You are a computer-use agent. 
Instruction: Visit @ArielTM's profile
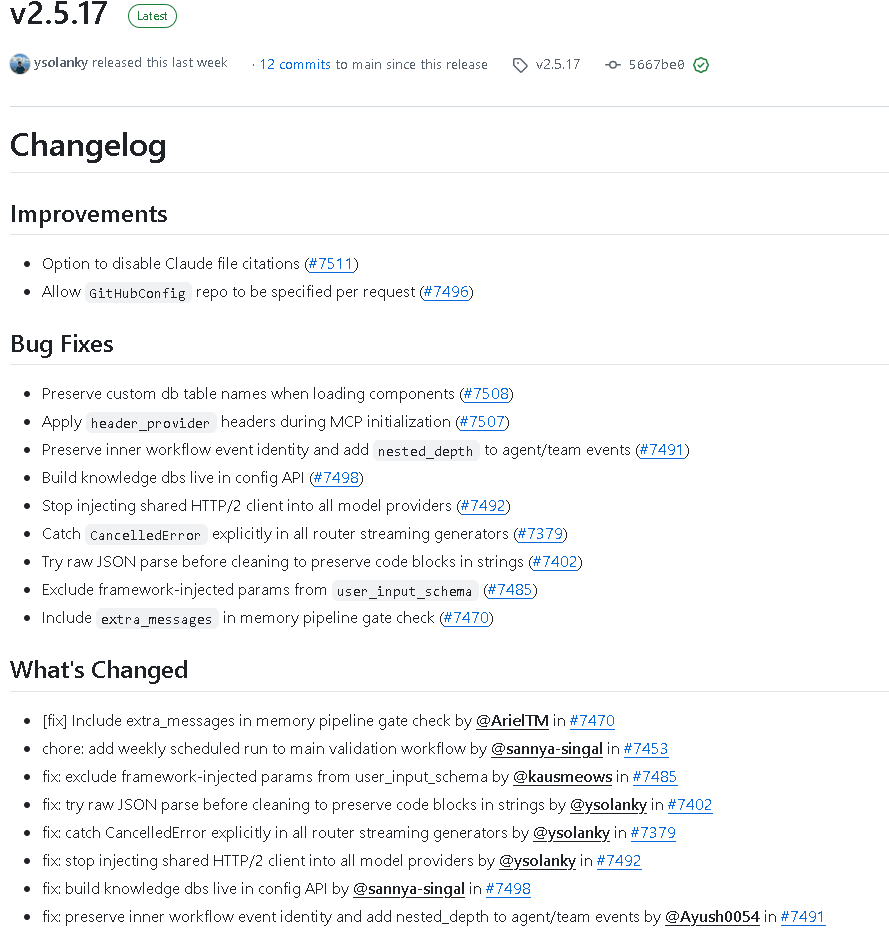[x=513, y=720]
